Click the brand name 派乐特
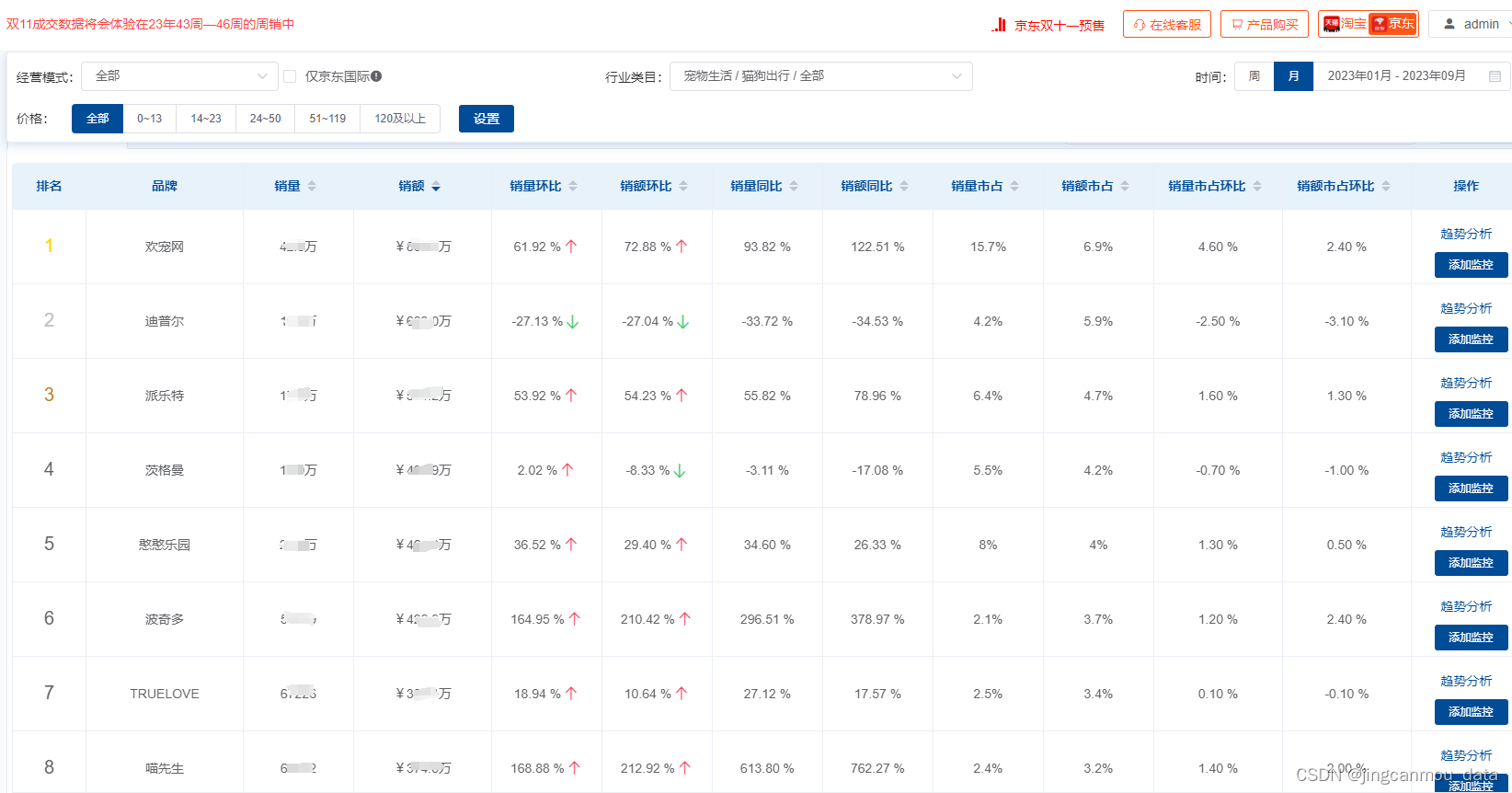The height and width of the screenshot is (793, 1512). point(165,396)
